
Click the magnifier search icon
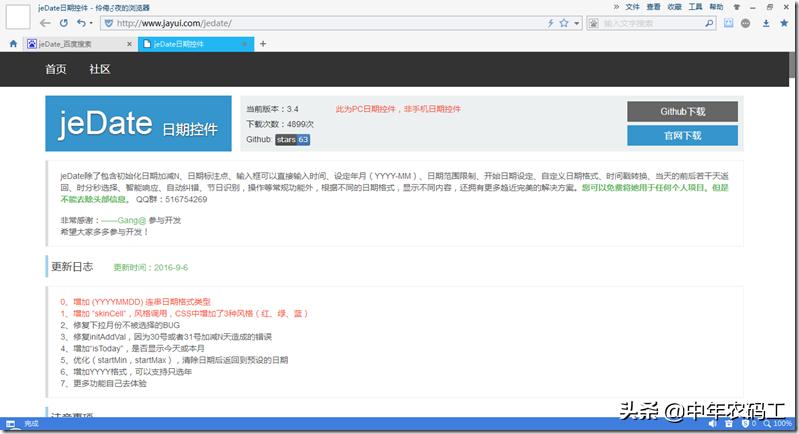click(x=709, y=23)
